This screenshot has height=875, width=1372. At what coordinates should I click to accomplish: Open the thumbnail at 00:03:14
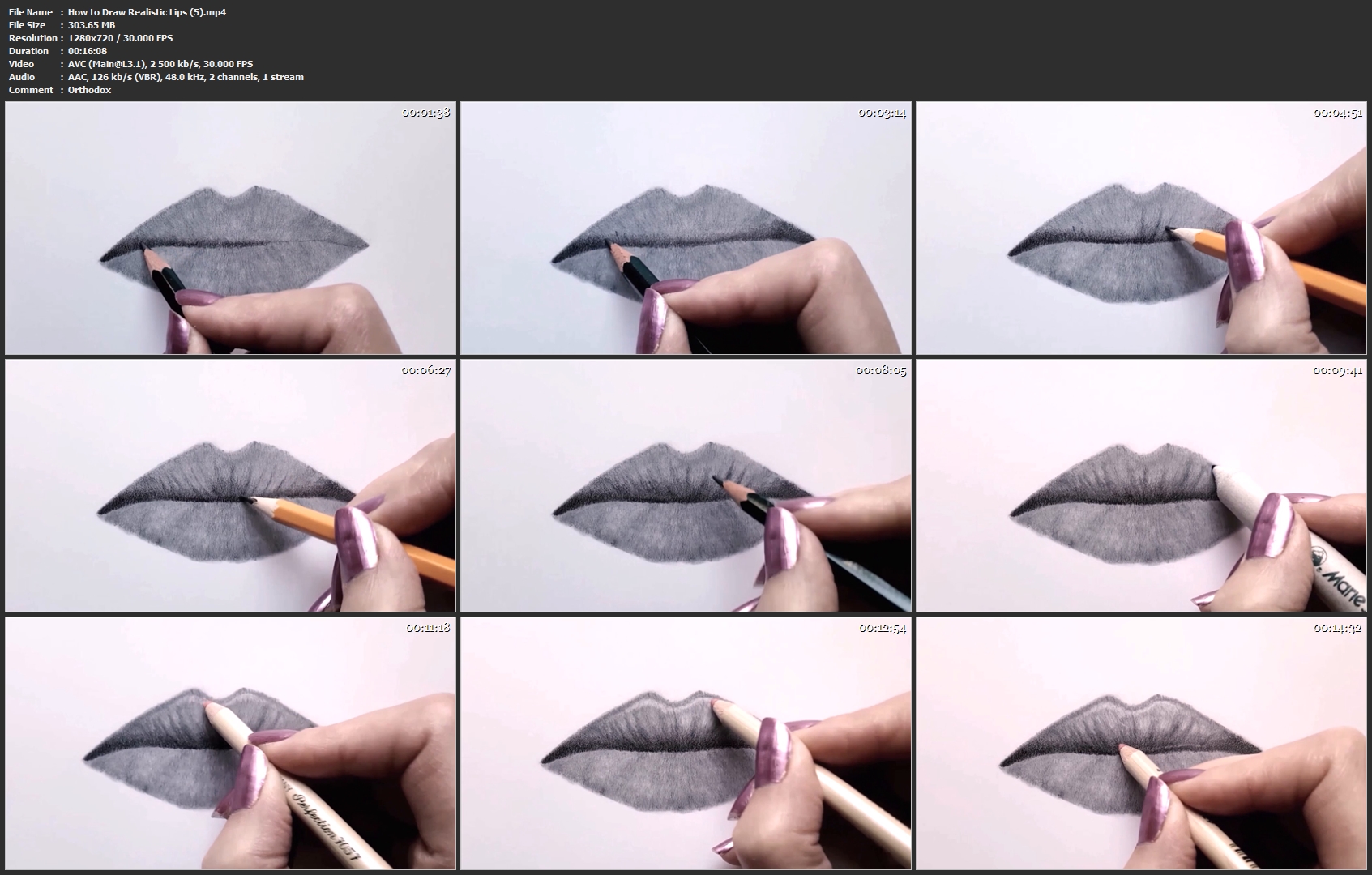pyautogui.click(x=686, y=228)
